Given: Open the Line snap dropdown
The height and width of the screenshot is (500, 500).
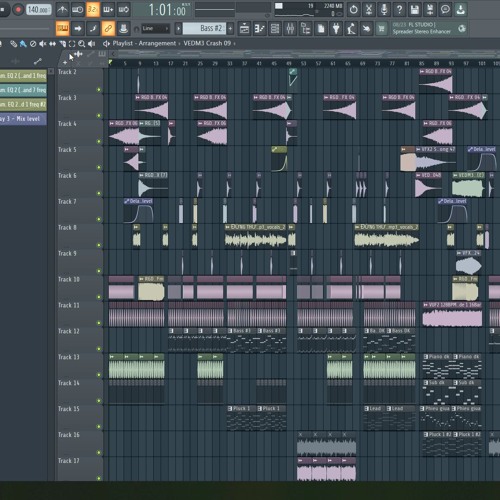Looking at the screenshot, I should pos(155,29).
